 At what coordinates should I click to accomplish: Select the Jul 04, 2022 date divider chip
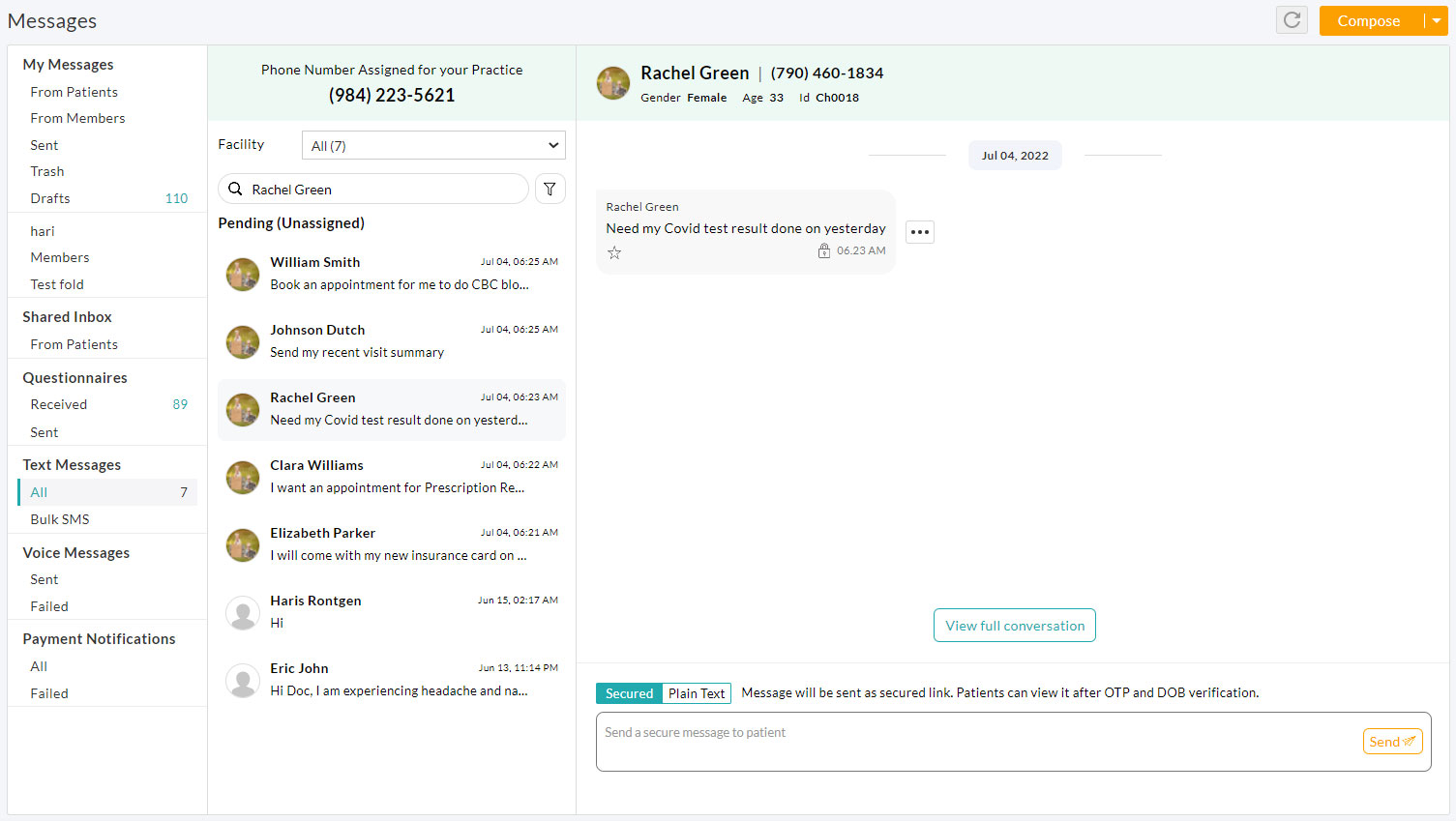pyautogui.click(x=1014, y=155)
